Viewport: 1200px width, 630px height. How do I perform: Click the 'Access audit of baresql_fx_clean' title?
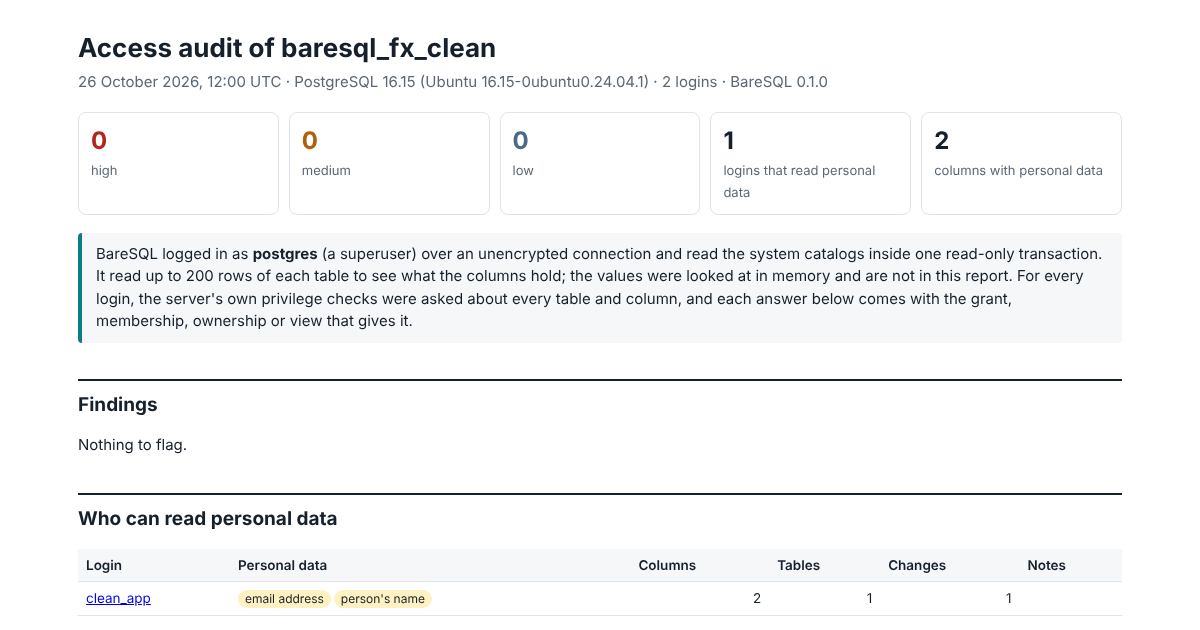pyautogui.click(x=287, y=48)
